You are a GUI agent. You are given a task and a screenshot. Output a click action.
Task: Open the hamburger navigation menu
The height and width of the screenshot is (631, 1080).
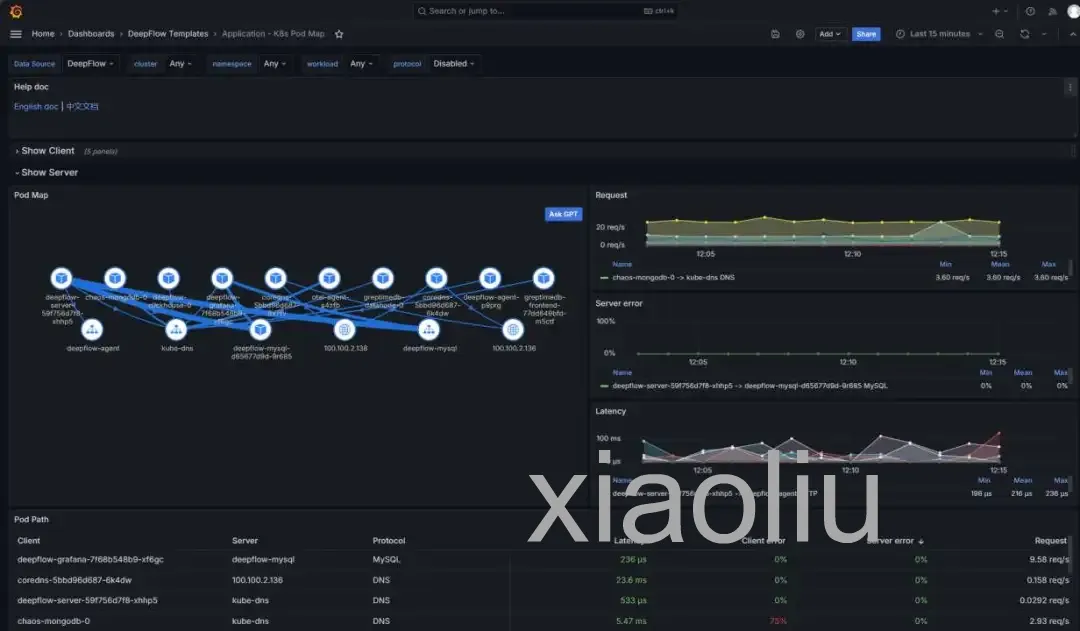[16, 34]
